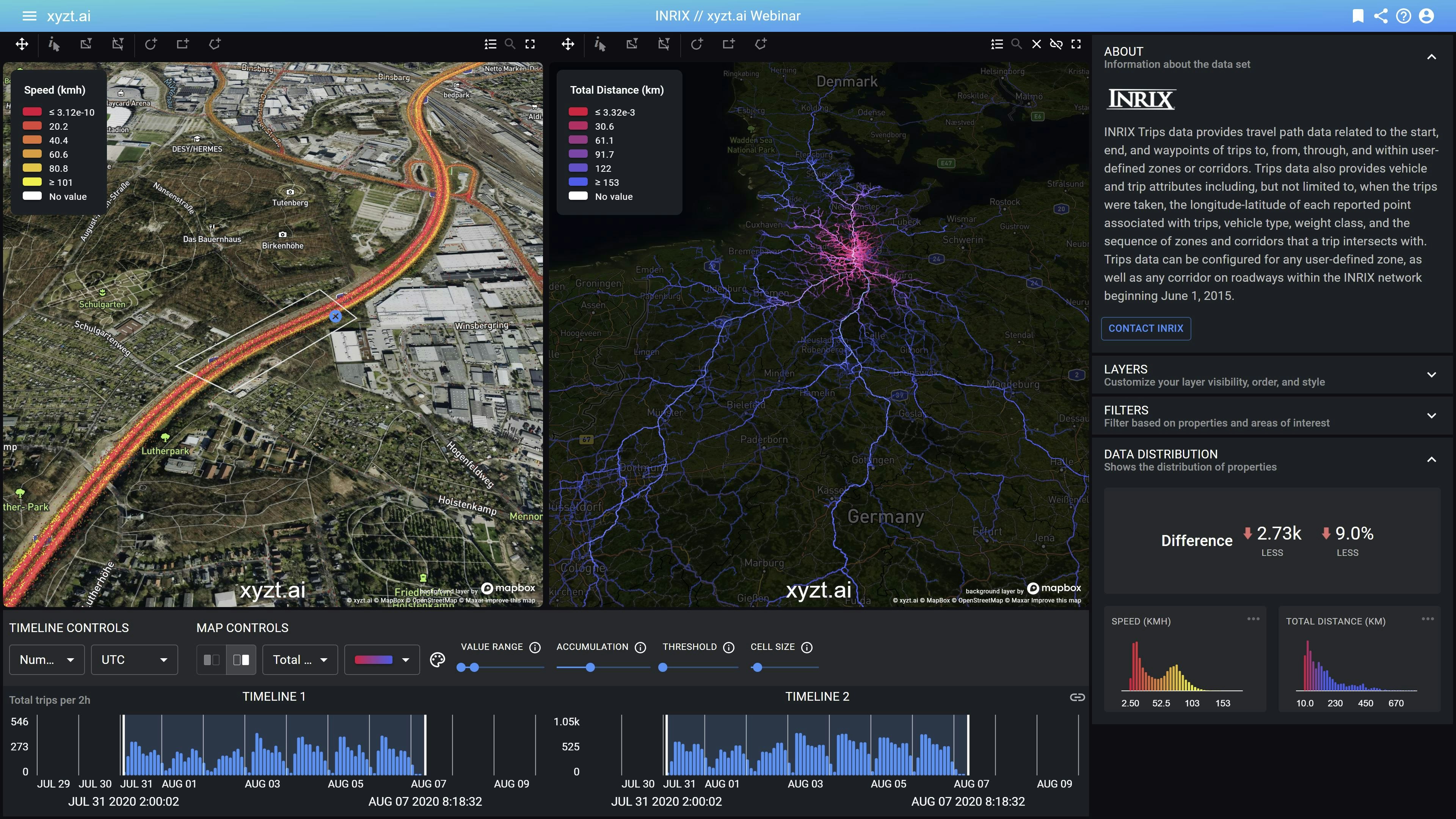
Task: Click Improve this map link on right map
Action: (x=1056, y=601)
